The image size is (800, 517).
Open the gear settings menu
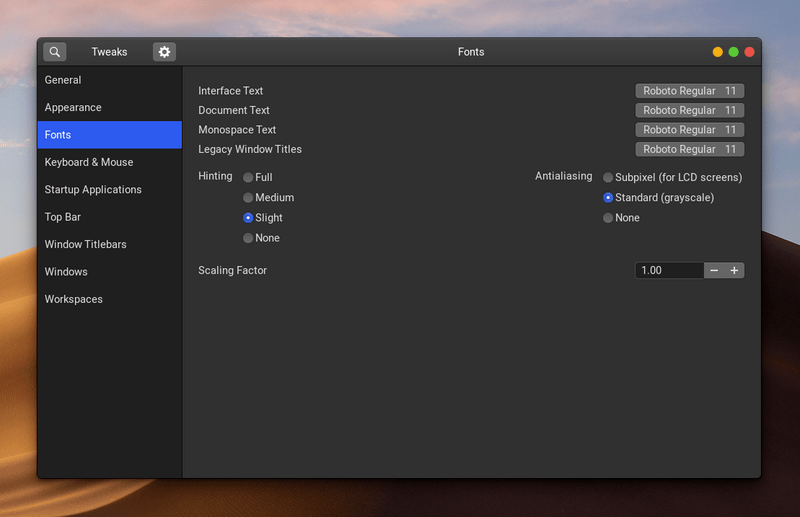pos(164,52)
